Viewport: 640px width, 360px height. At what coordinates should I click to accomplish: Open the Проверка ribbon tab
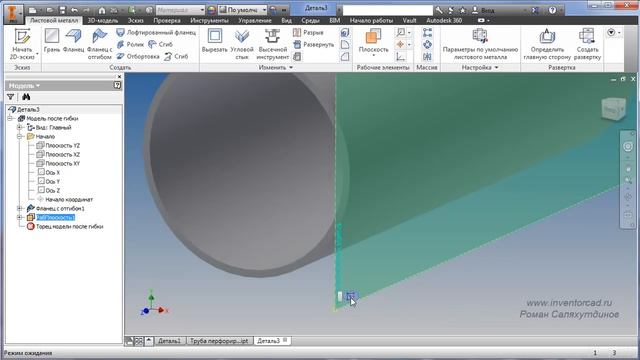point(167,20)
